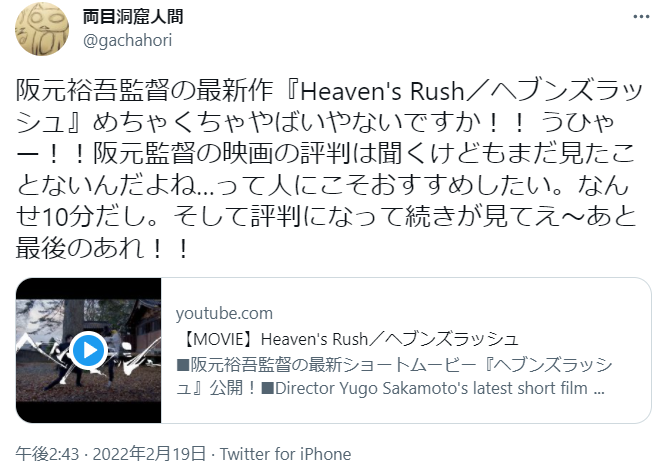Image resolution: width=665 pixels, height=476 pixels.
Task: Click the tweet line containing 阪元監督の映画の評判
Action: point(326,154)
